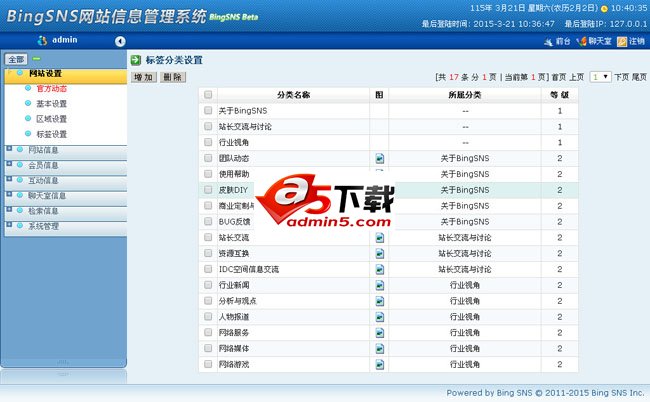The width and height of the screenshot is (650, 402).
Task: Expand the 系统管理 tree node plus
Action: coord(9,225)
